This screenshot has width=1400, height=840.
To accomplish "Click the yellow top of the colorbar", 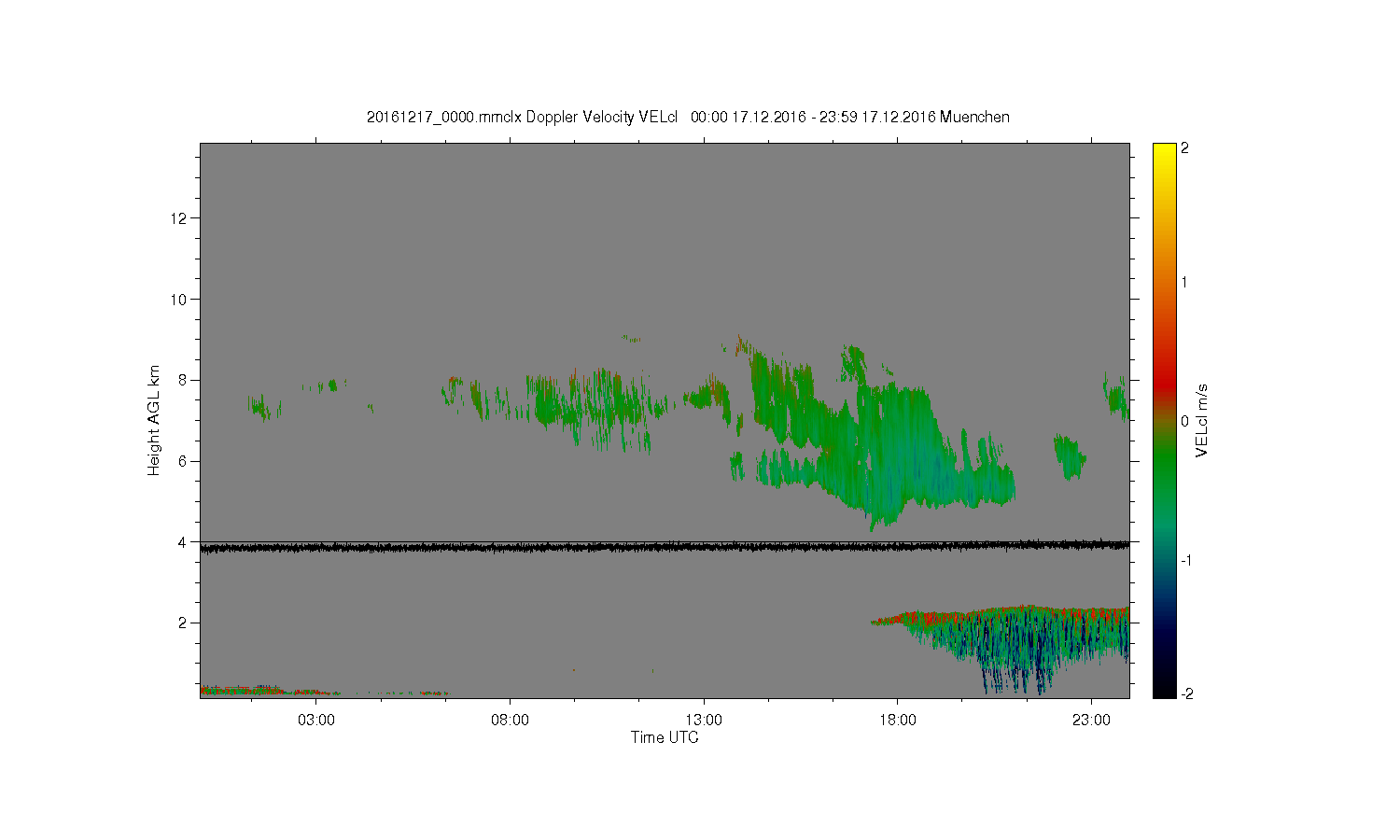I will point(1164,151).
